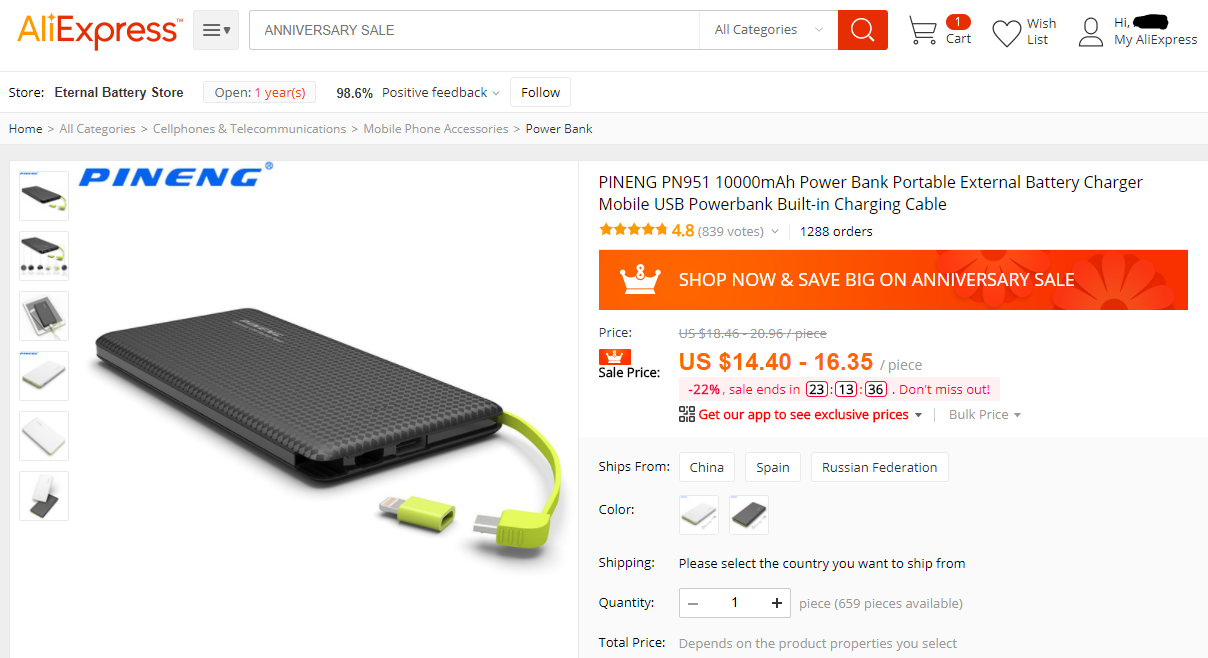Expand the Positive feedback dropdown

441,92
